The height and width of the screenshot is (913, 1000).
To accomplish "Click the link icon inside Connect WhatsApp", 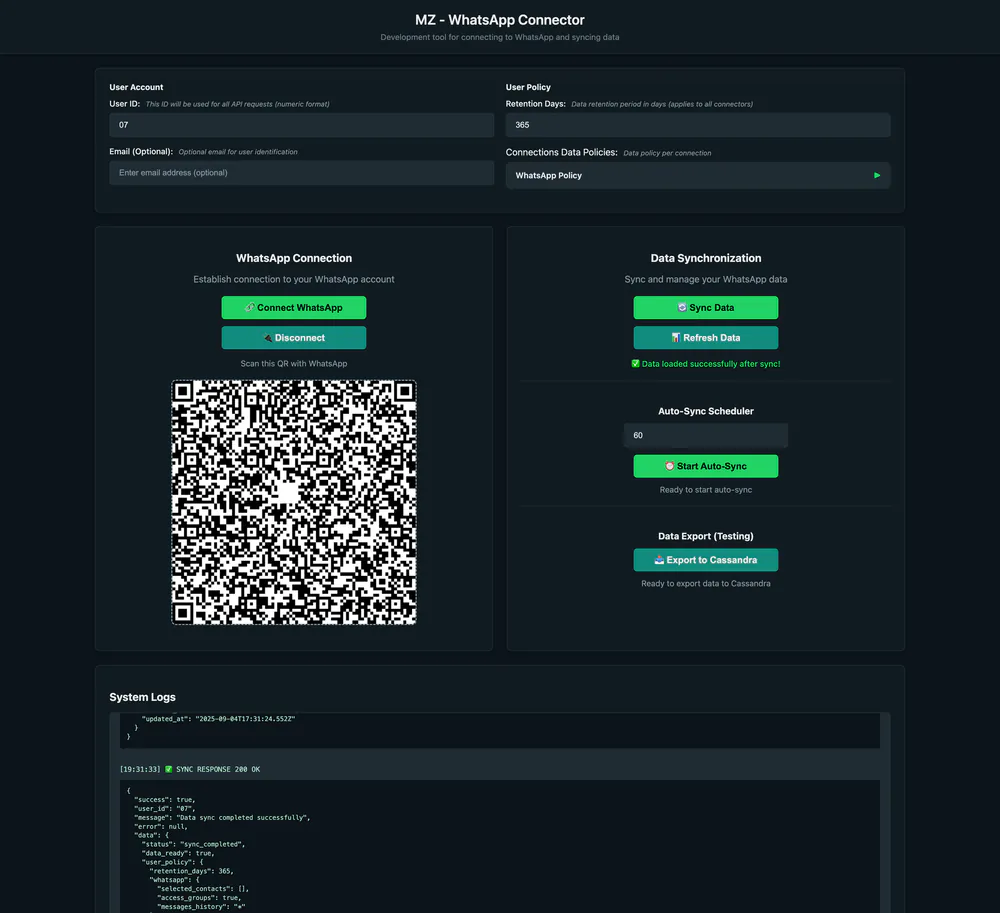I will (250, 307).
